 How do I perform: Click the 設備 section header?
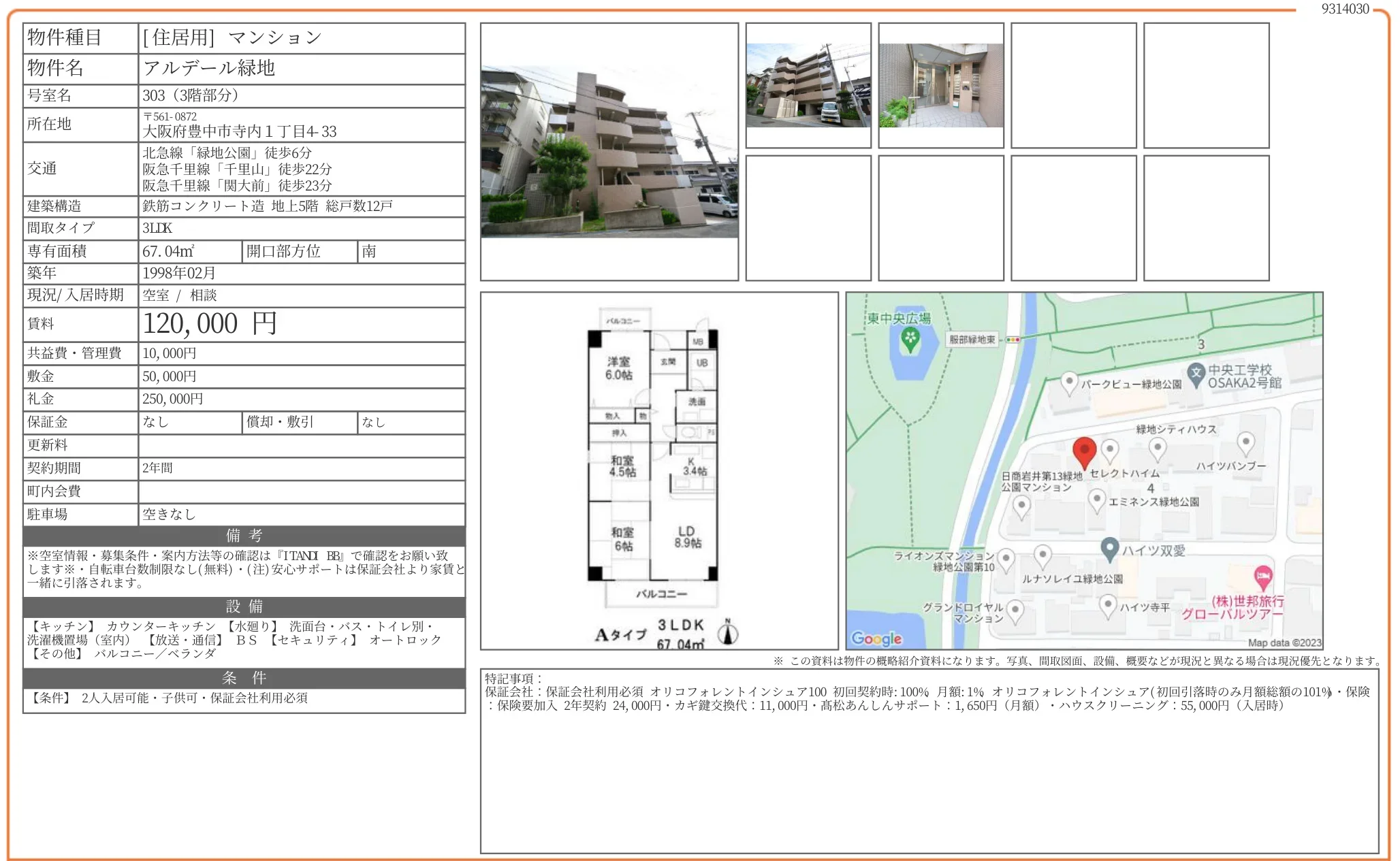pyautogui.click(x=243, y=607)
